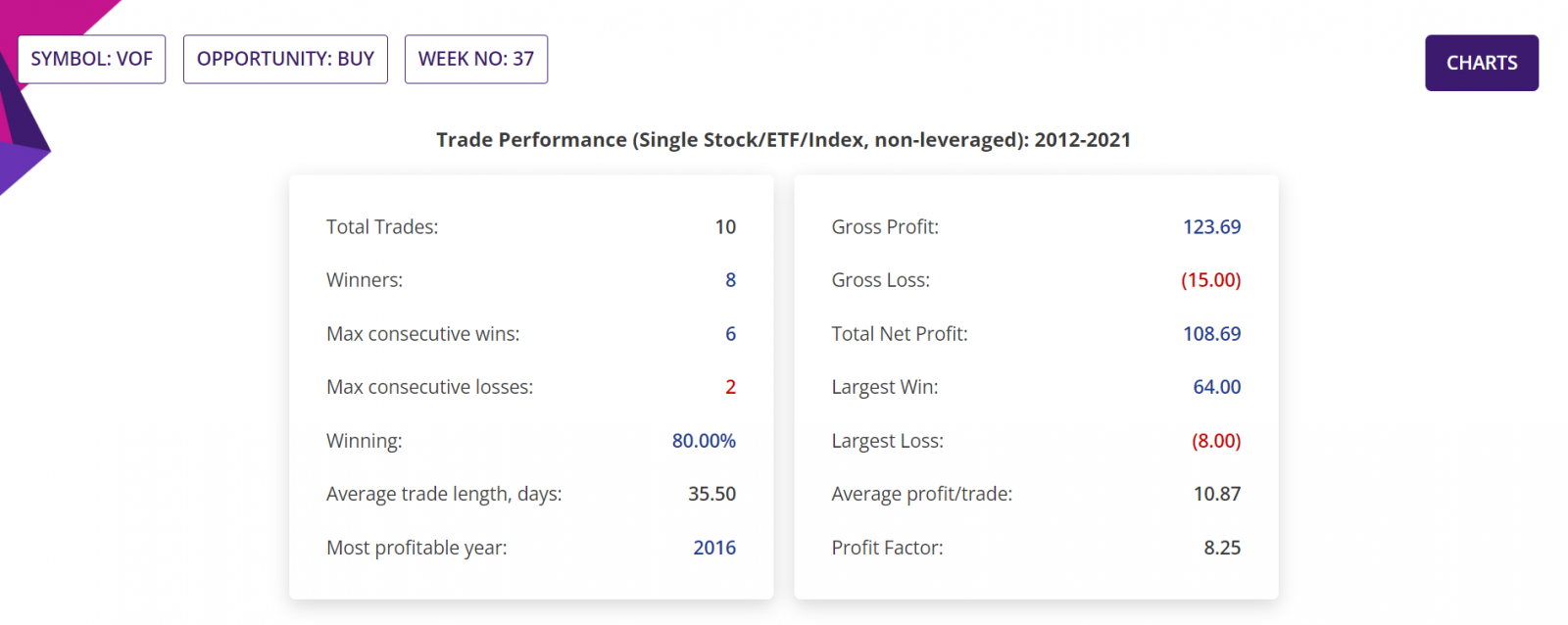Select the WEEK NO: 37 tag
Image resolution: width=1568 pixels, height=625 pixels.
click(476, 59)
